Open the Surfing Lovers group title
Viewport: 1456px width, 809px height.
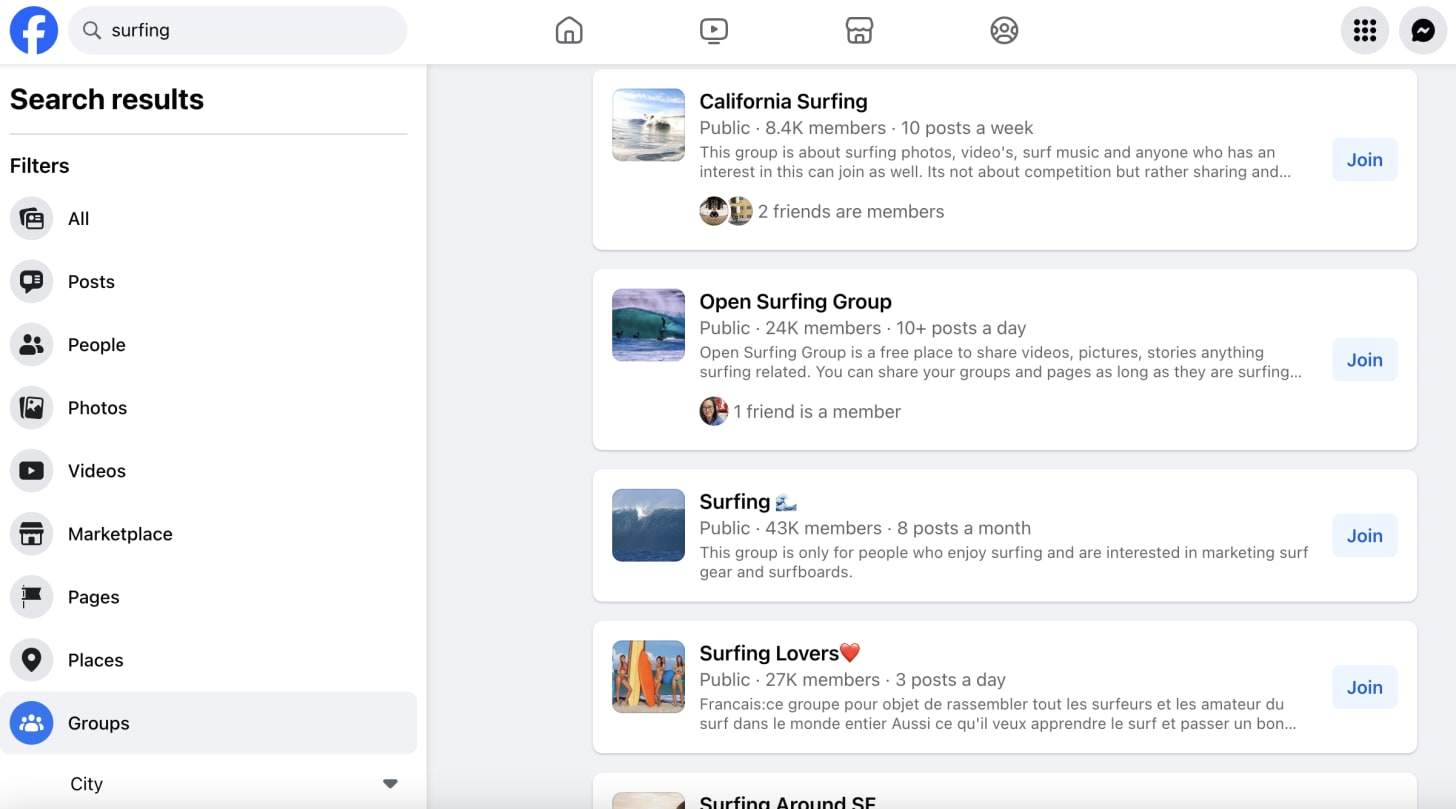[x=780, y=653]
